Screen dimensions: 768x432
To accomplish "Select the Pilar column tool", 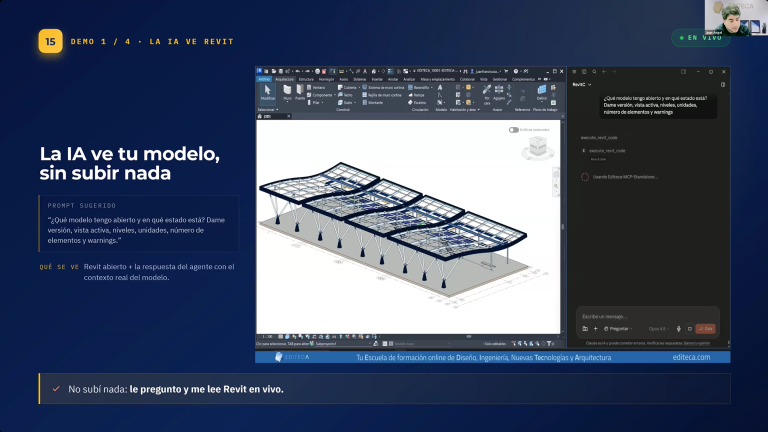I will pos(313,103).
